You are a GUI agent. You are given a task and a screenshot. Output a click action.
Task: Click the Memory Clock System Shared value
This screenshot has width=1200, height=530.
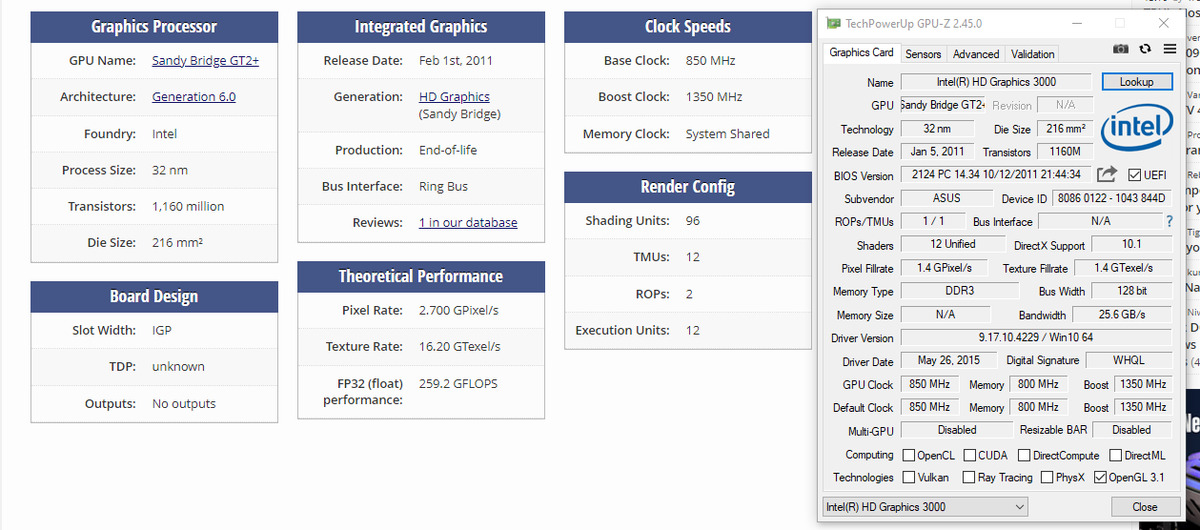point(728,134)
